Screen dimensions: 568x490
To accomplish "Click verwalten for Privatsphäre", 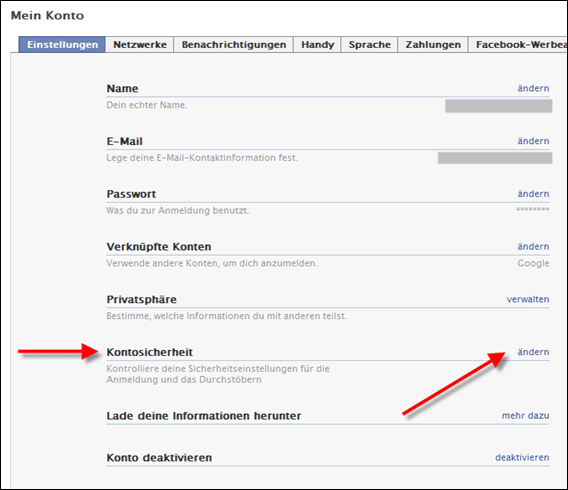I will click(528, 300).
